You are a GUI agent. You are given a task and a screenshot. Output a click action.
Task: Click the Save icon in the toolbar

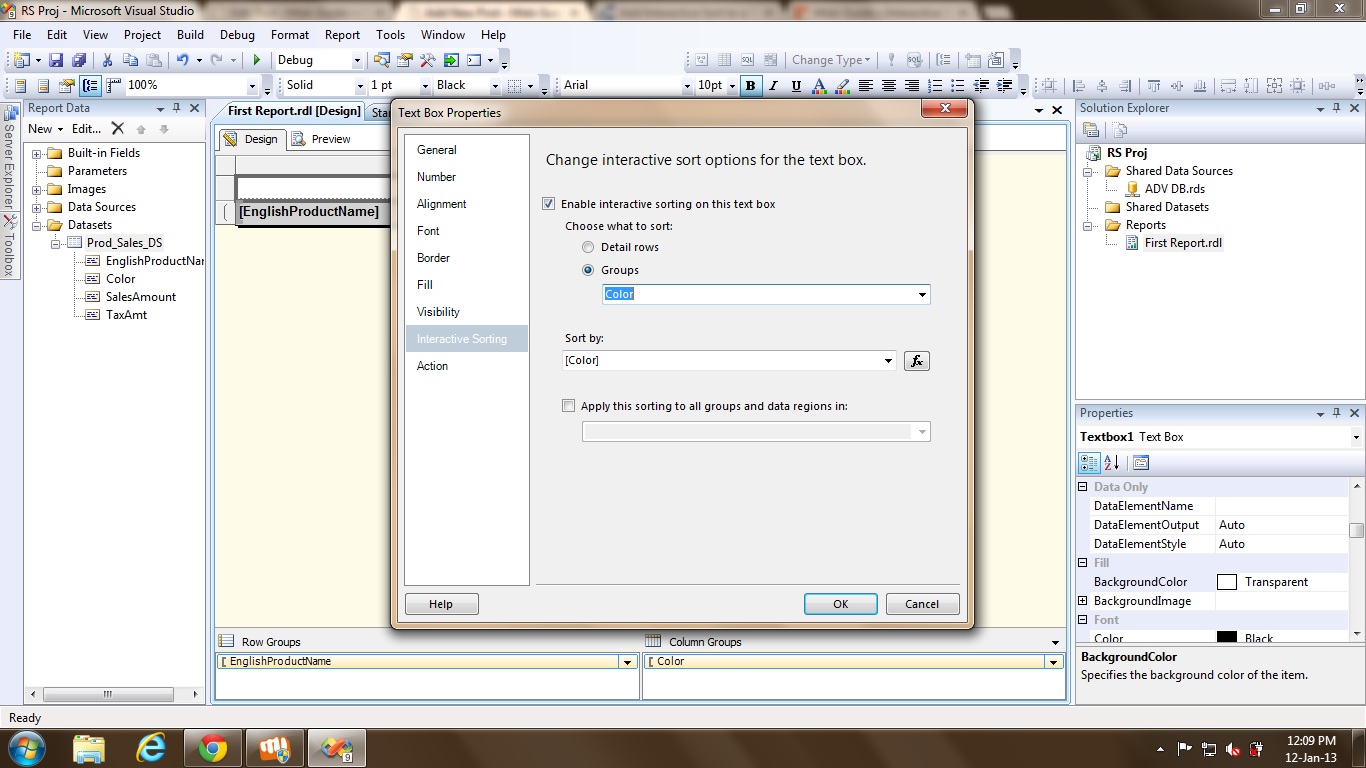pyautogui.click(x=56, y=61)
